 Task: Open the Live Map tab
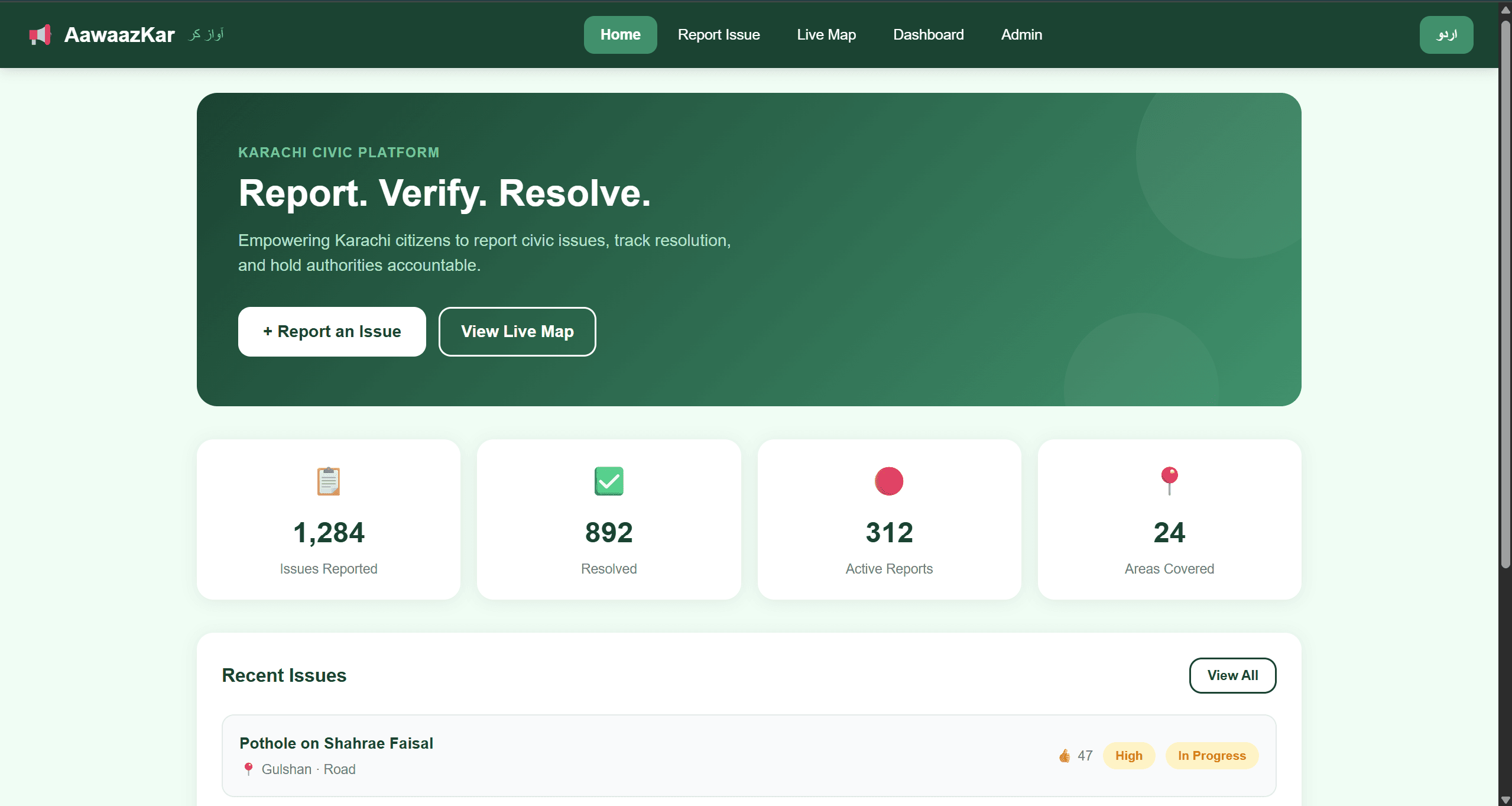pos(826,35)
